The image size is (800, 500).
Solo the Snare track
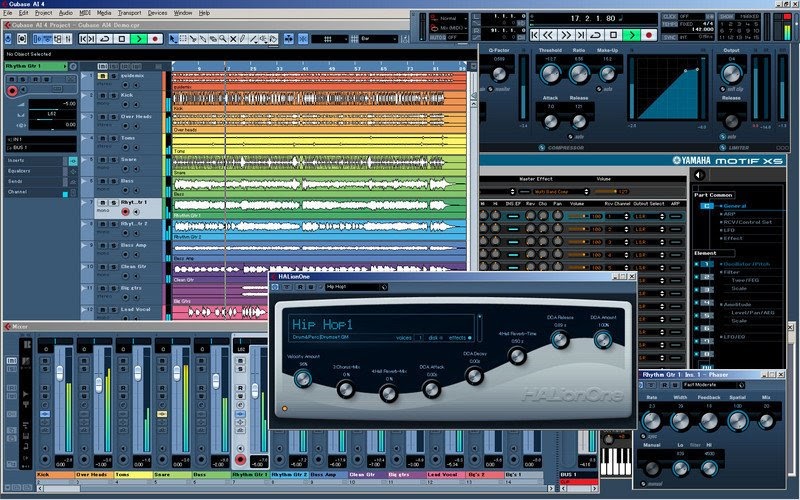coord(112,160)
